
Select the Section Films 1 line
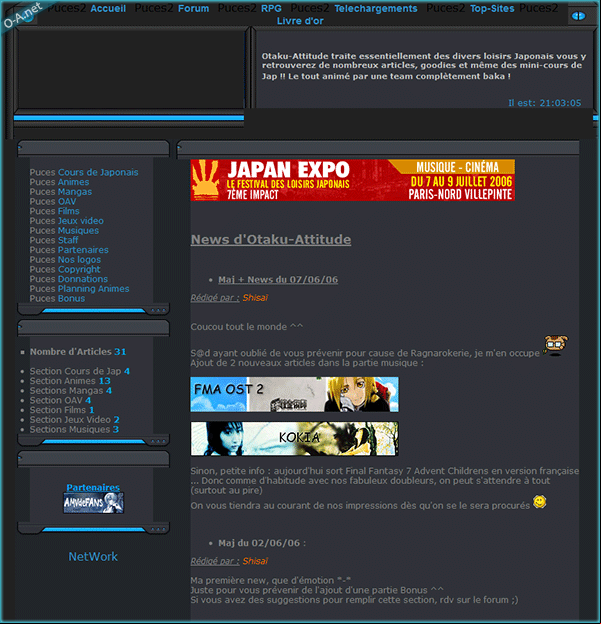62,410
